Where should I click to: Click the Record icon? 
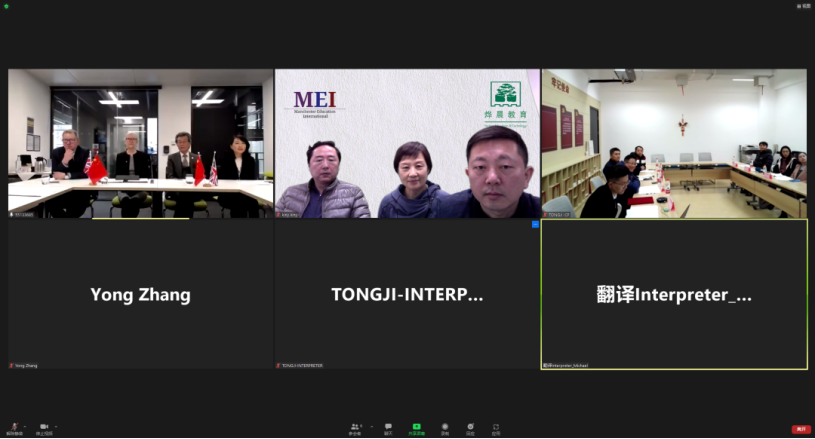click(x=445, y=429)
